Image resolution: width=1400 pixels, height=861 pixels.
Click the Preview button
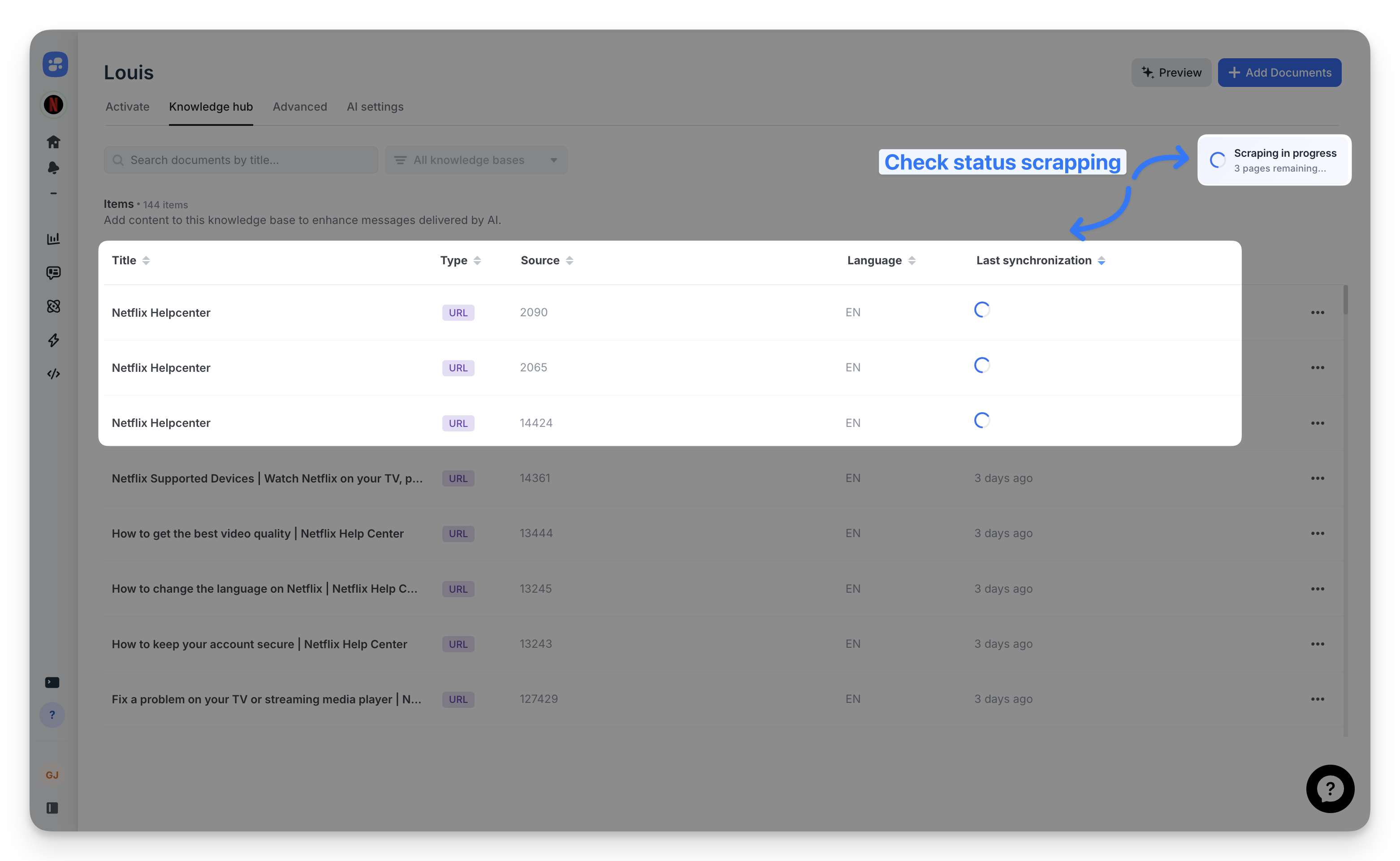coord(1171,73)
